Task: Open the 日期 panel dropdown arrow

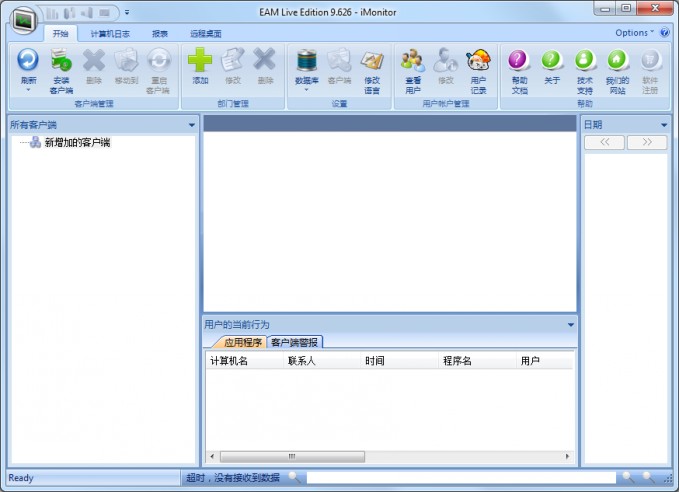Action: [x=664, y=125]
